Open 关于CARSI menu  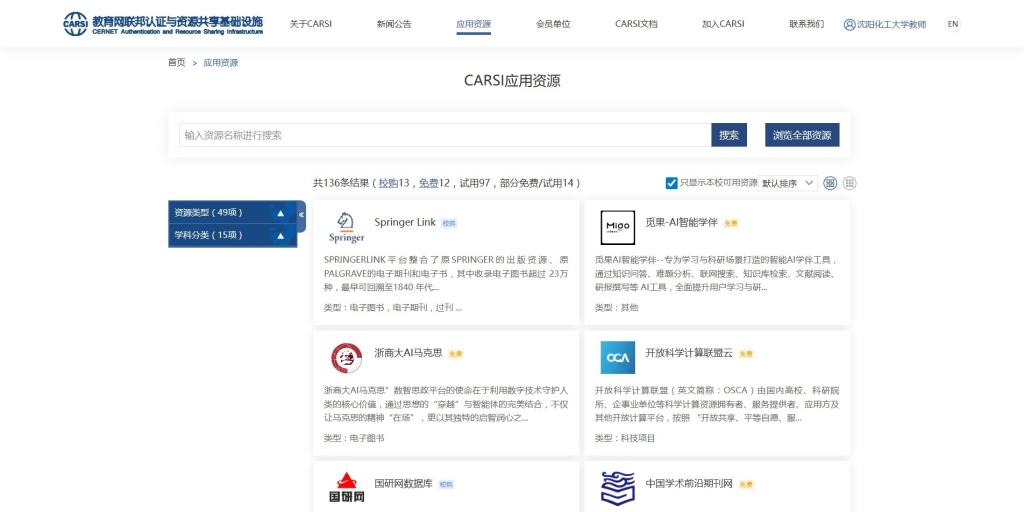point(311,24)
